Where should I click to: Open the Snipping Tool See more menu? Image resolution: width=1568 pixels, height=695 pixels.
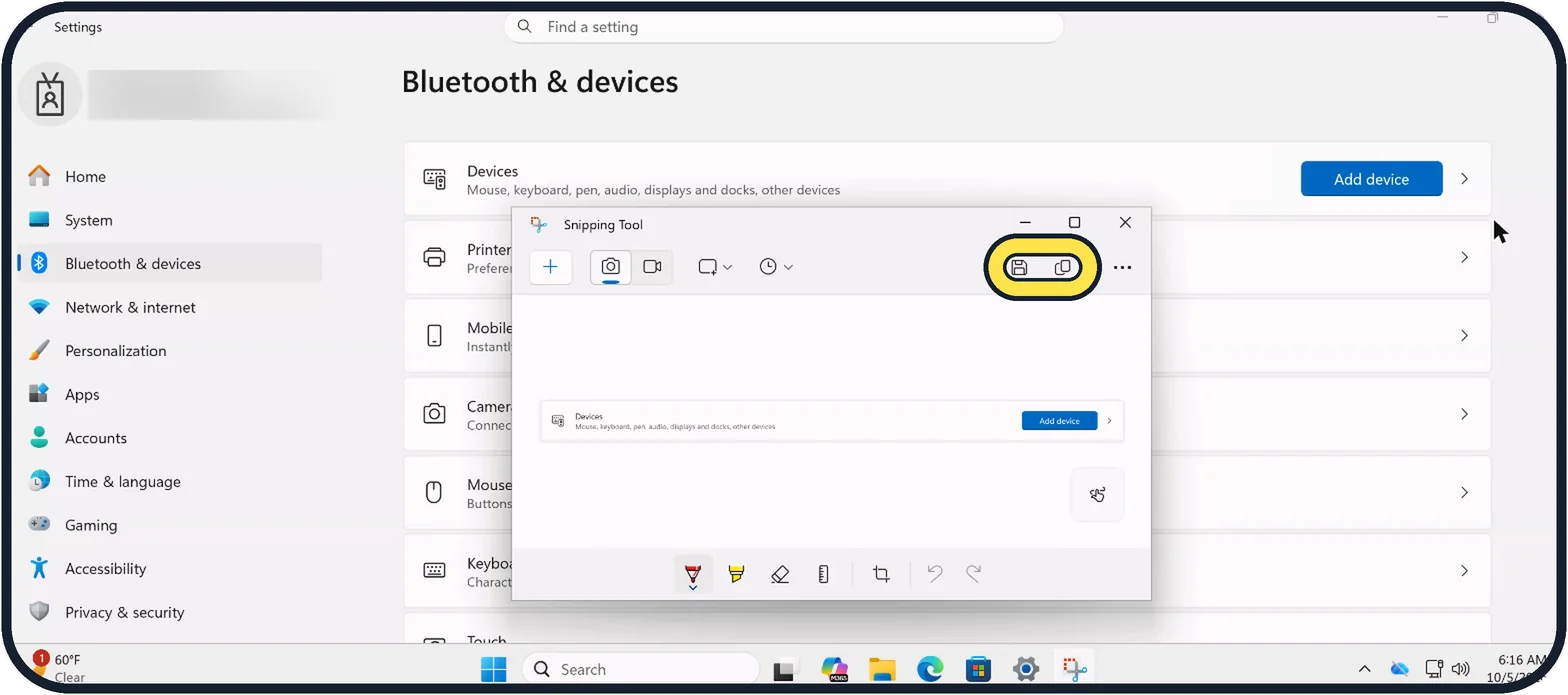tap(1122, 268)
